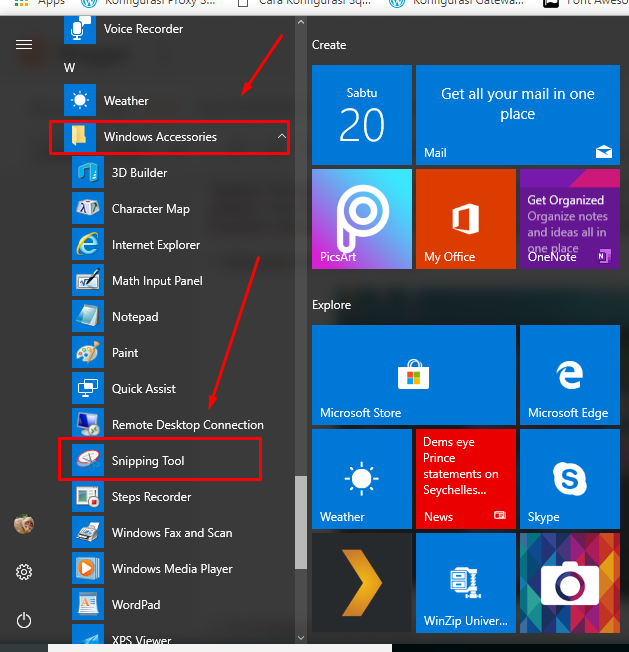Click "Snipping Tool" label text
Viewport: 629px width, 652px height.
click(x=148, y=461)
